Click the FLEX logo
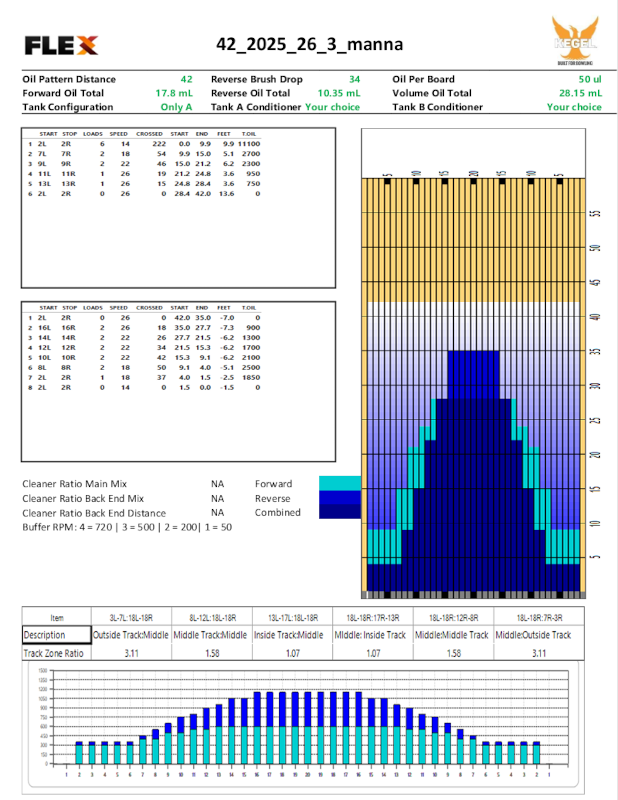The height and width of the screenshot is (800, 618). point(61,45)
